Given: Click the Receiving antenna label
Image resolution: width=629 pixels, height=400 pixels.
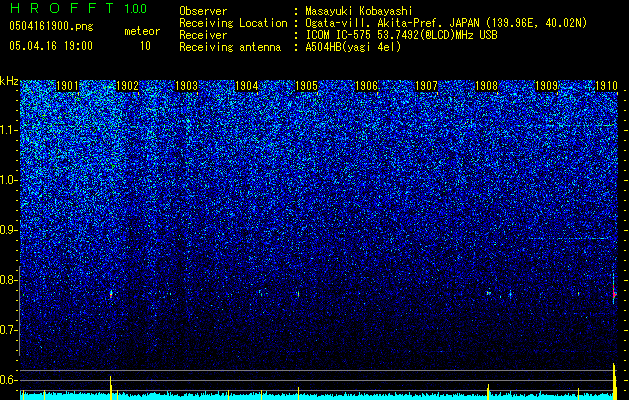Looking at the screenshot, I should pos(230,47).
